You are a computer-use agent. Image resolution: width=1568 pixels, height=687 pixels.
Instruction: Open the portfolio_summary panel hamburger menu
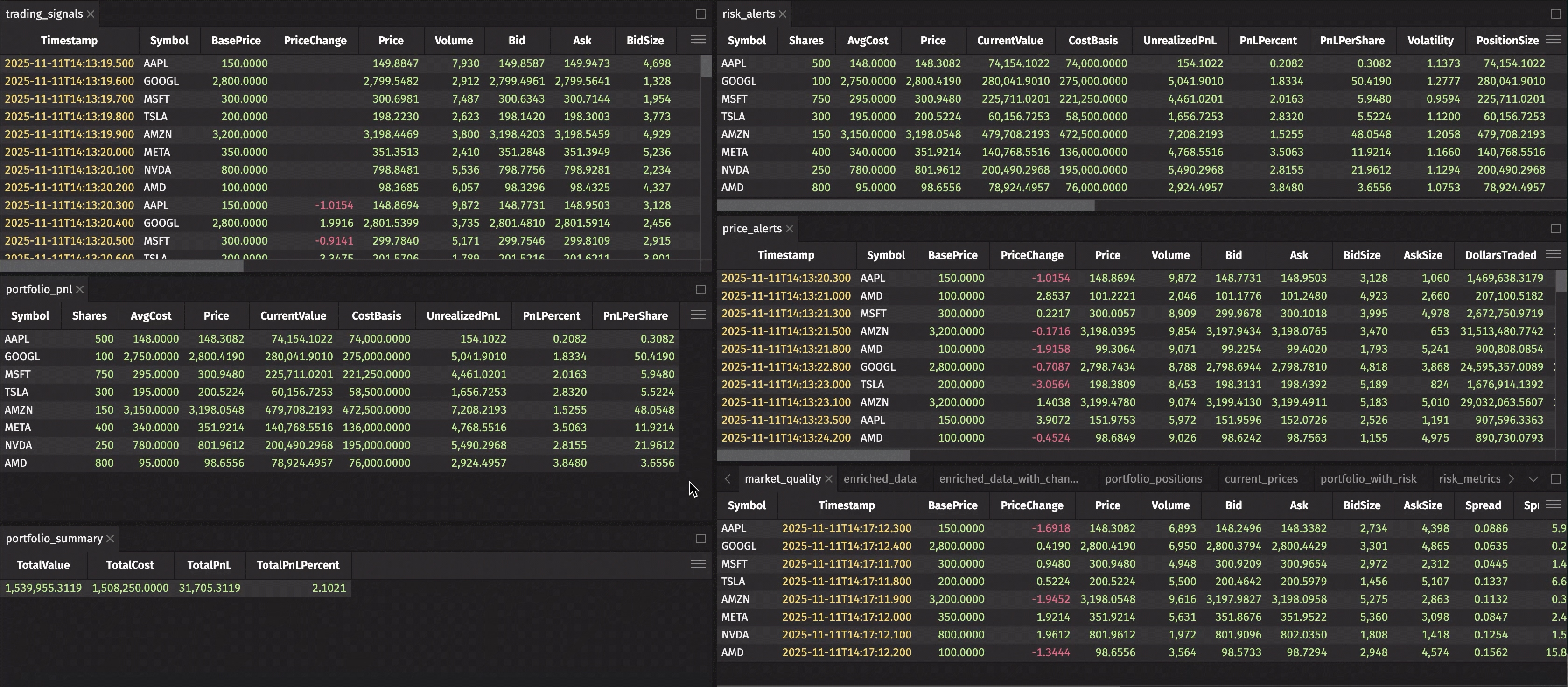coord(698,564)
